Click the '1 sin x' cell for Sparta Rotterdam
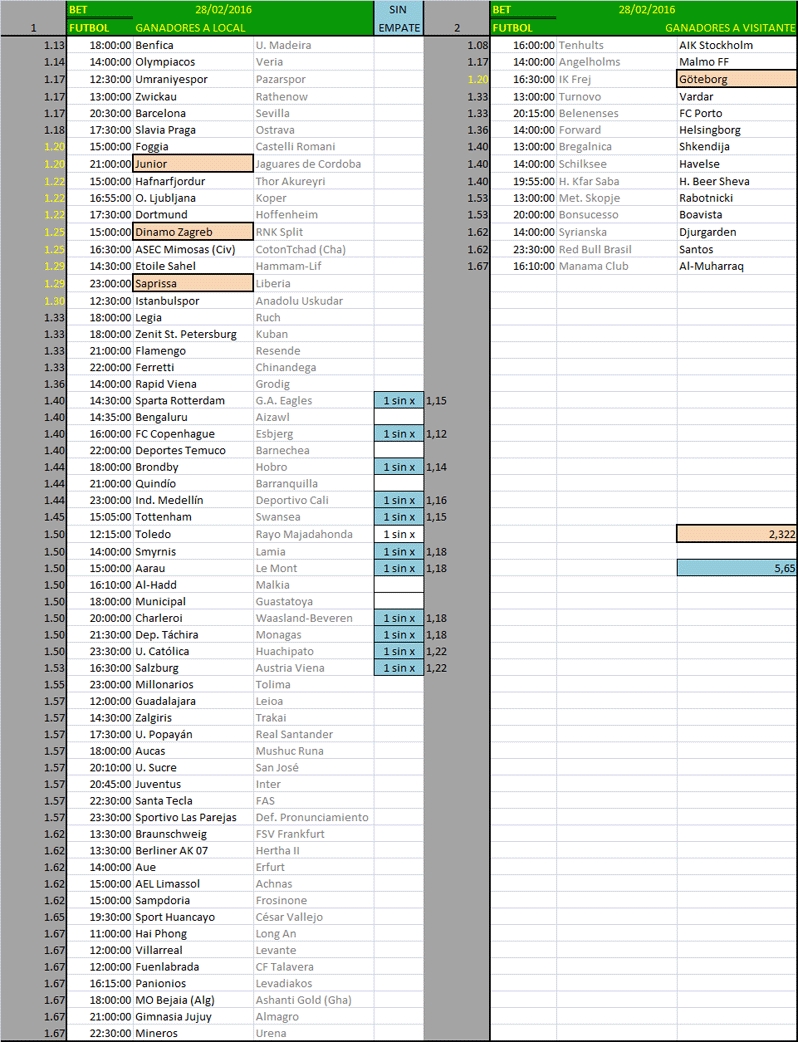Viewport: 798px width, 1042px height. [x=399, y=400]
